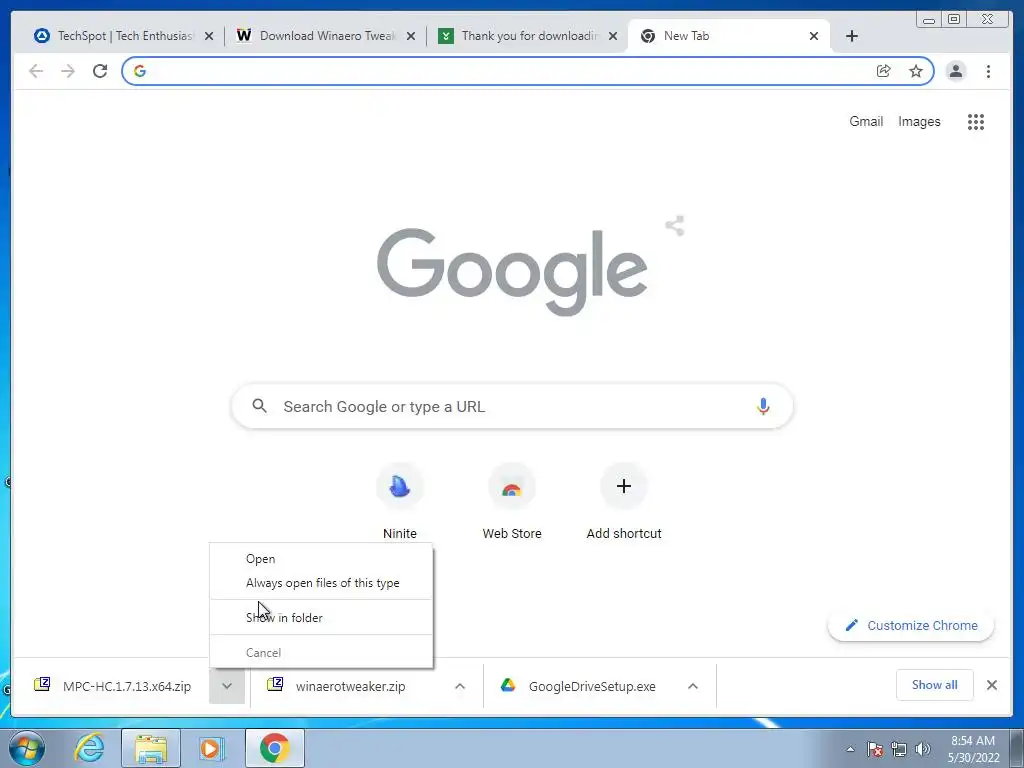The width and height of the screenshot is (1024, 768).
Task: Click the doodle share icon beside Google logo
Action: [675, 226]
